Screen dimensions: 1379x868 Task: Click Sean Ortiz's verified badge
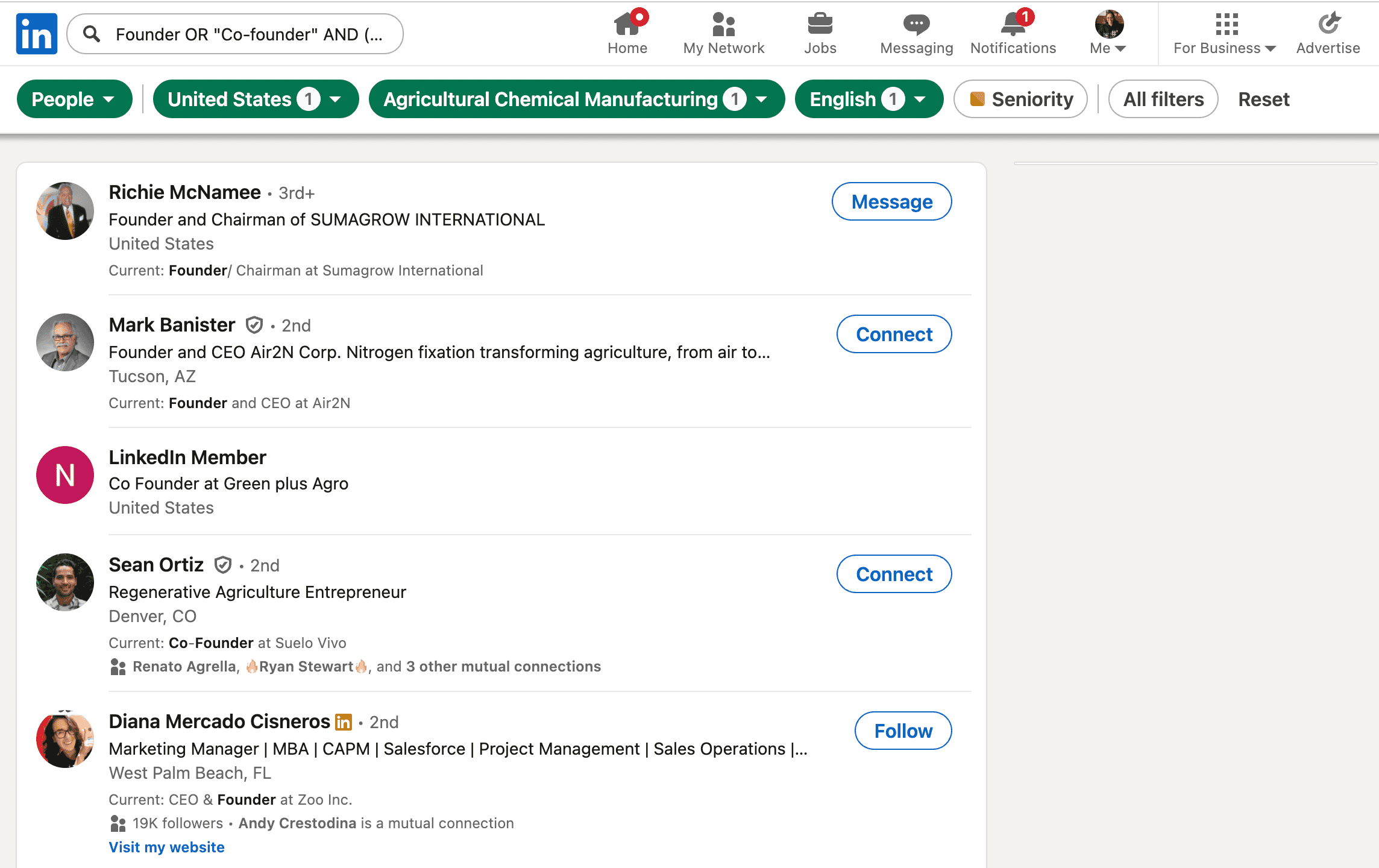pyautogui.click(x=224, y=565)
